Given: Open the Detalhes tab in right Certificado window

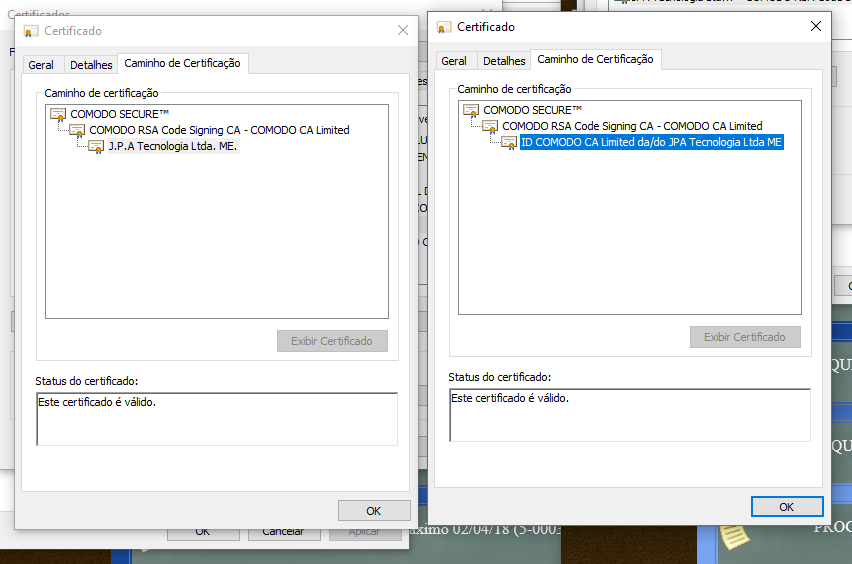Looking at the screenshot, I should coord(504,61).
